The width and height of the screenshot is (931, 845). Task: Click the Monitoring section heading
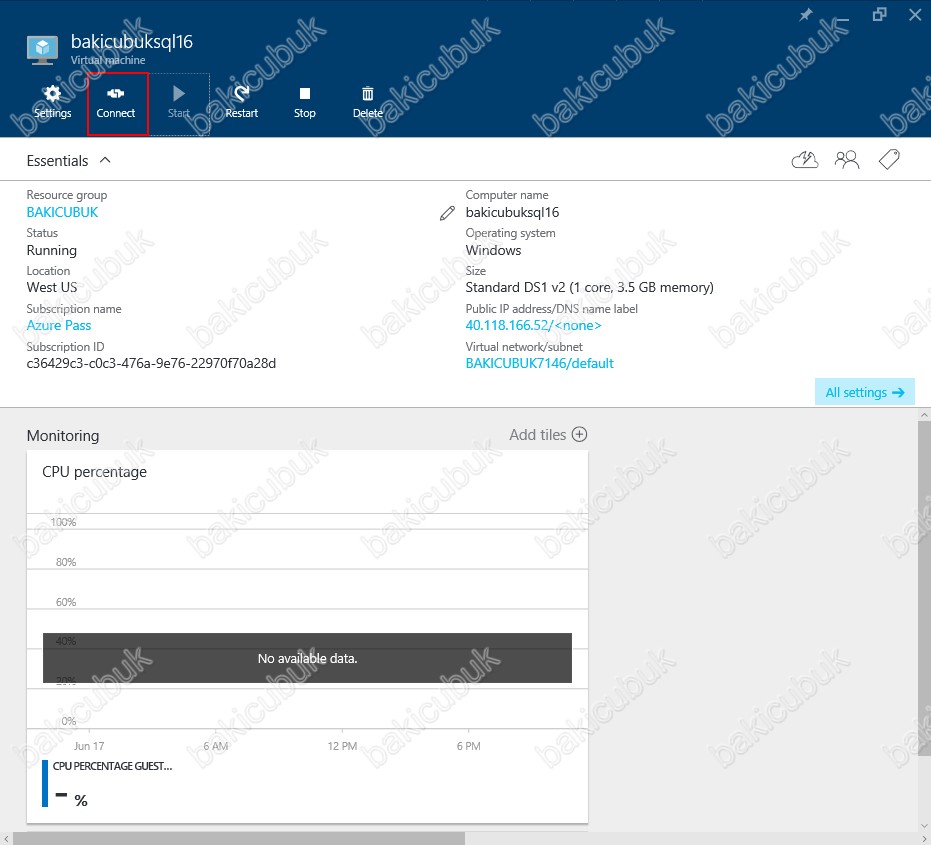point(63,436)
